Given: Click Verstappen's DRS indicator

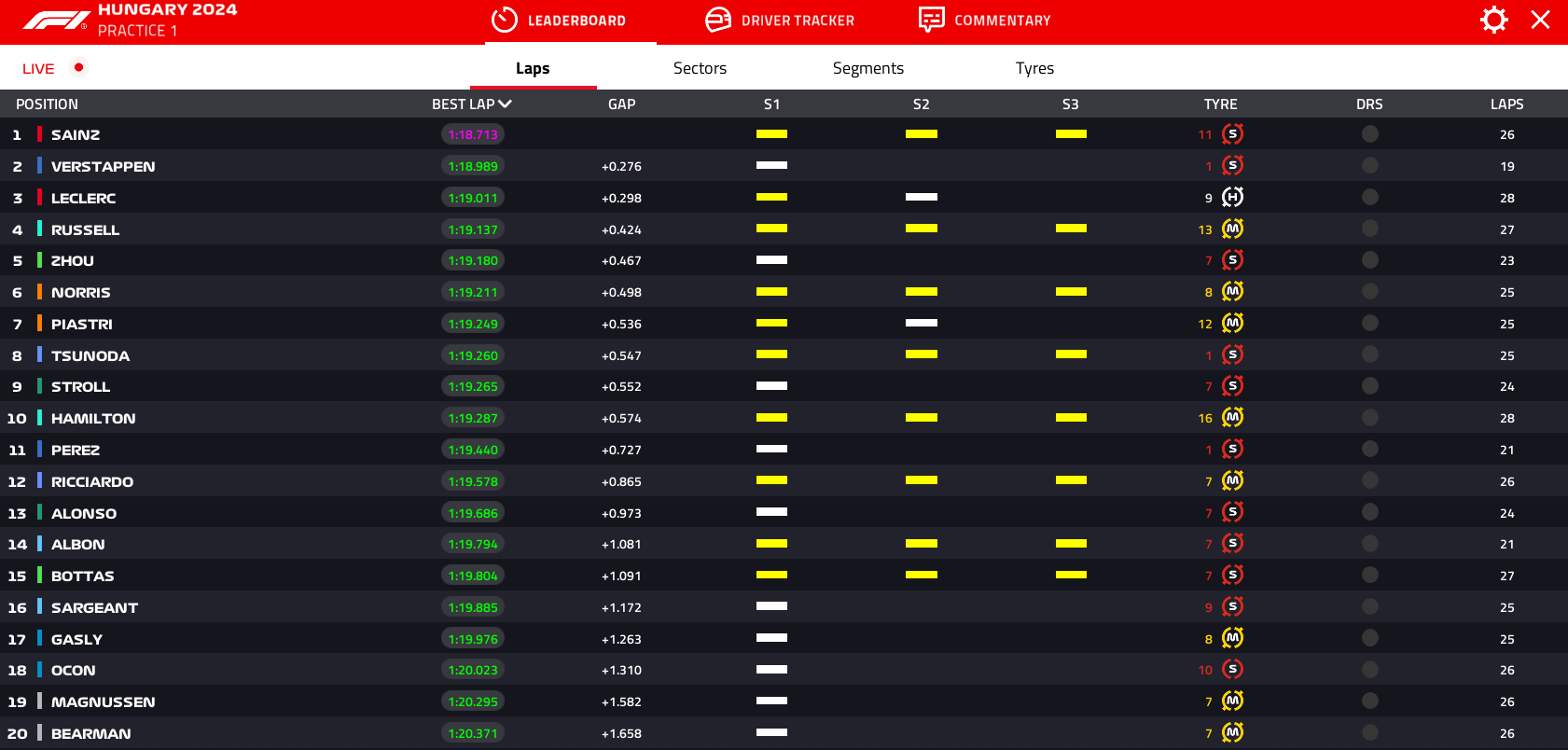Looking at the screenshot, I should tap(1369, 166).
